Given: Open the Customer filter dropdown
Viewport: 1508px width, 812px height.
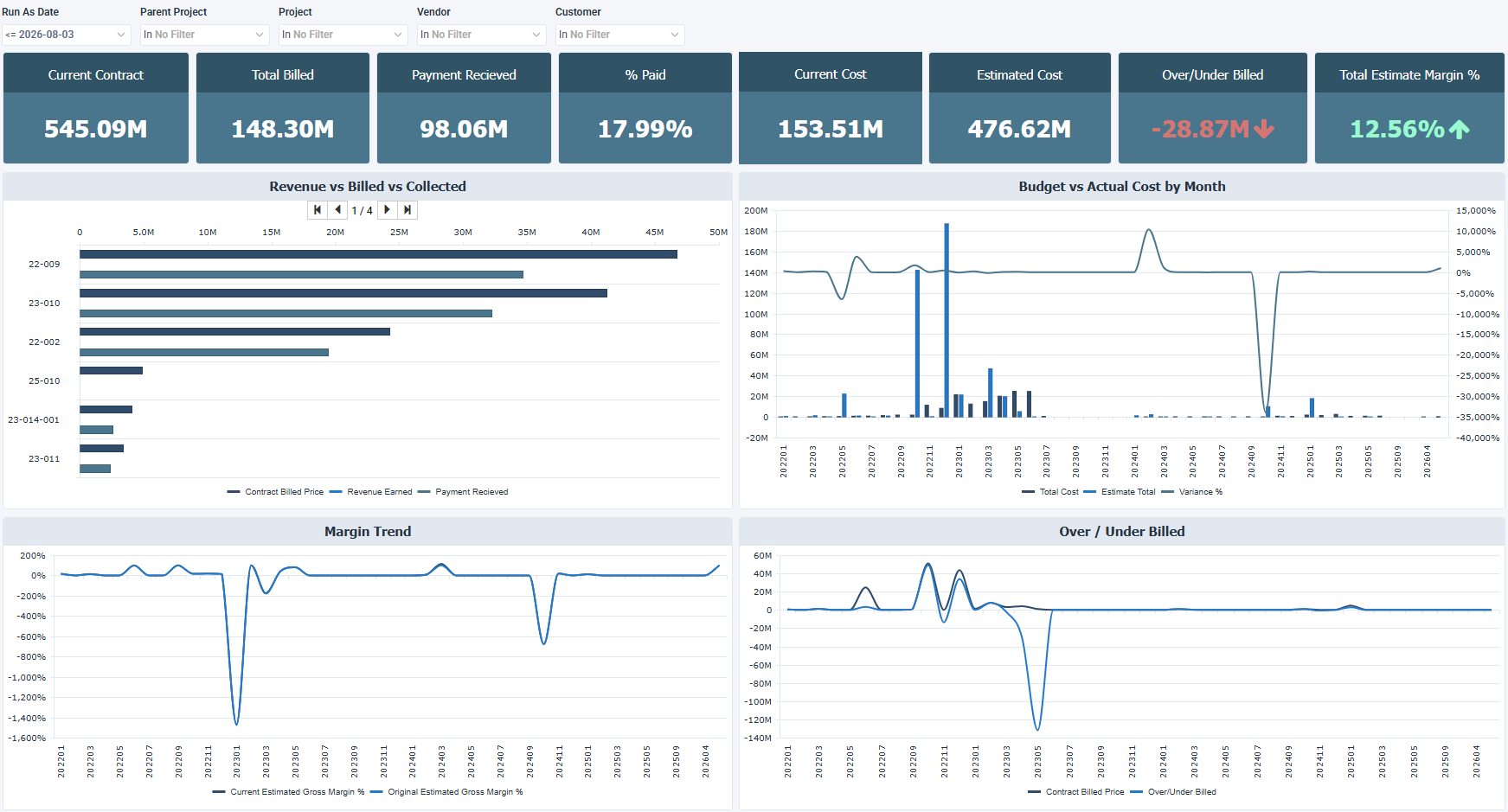Looking at the screenshot, I should pyautogui.click(x=620, y=35).
